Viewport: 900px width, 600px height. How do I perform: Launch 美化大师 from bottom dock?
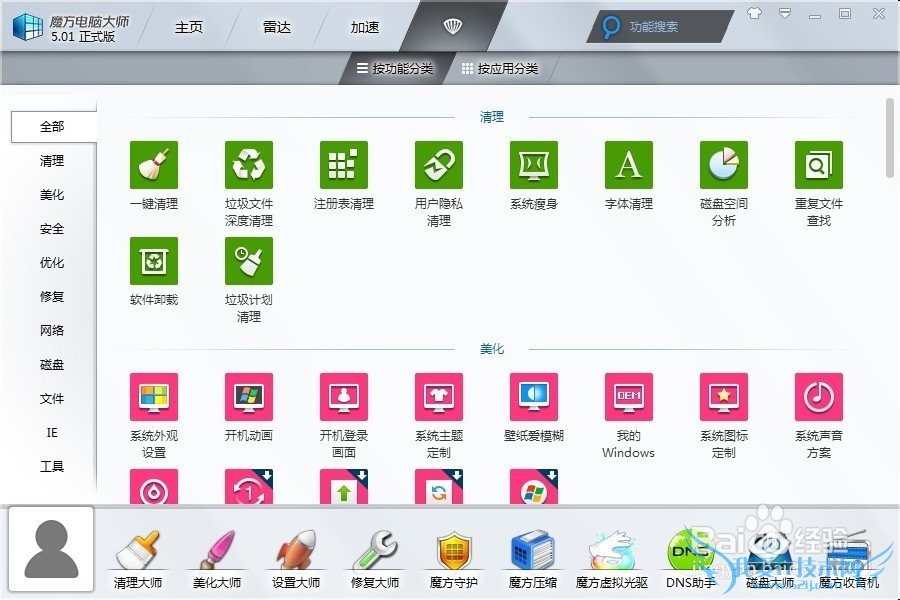pos(217,559)
